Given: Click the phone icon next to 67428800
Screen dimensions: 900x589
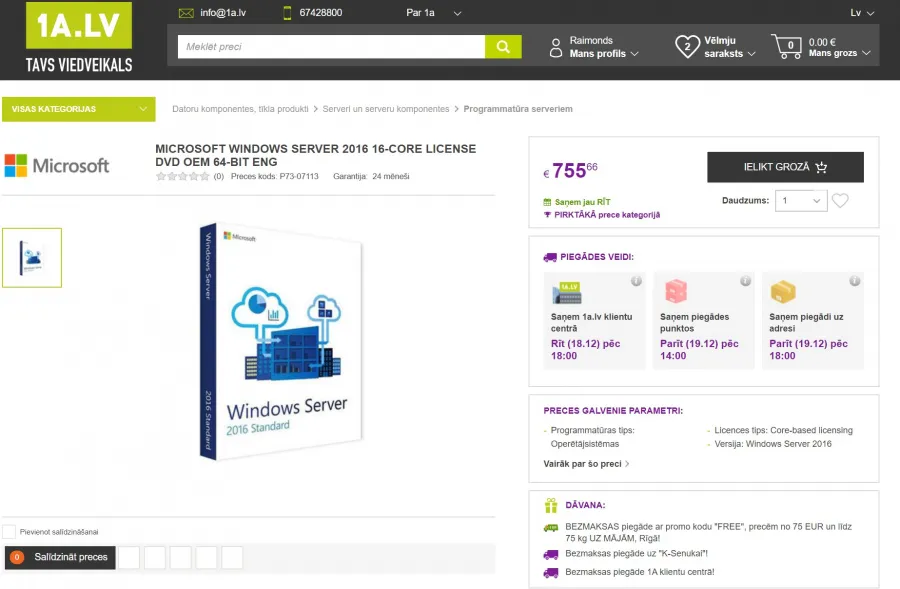Looking at the screenshot, I should pyautogui.click(x=288, y=13).
